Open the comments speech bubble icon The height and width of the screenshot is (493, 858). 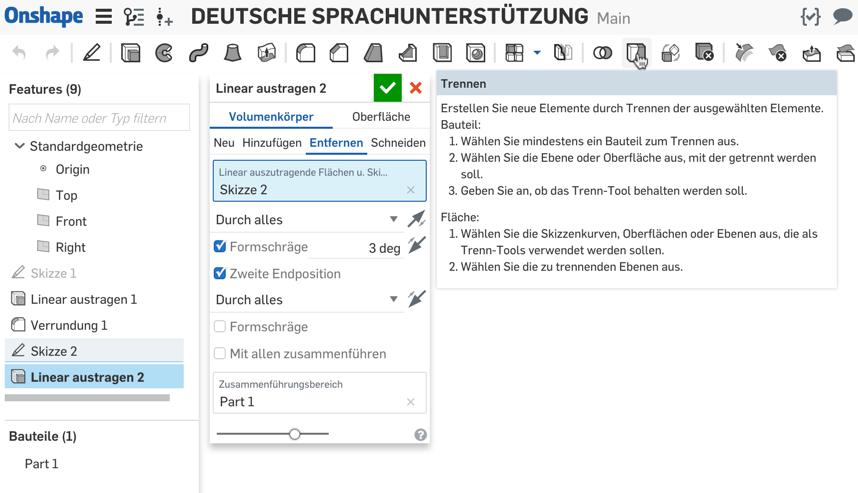point(842,17)
